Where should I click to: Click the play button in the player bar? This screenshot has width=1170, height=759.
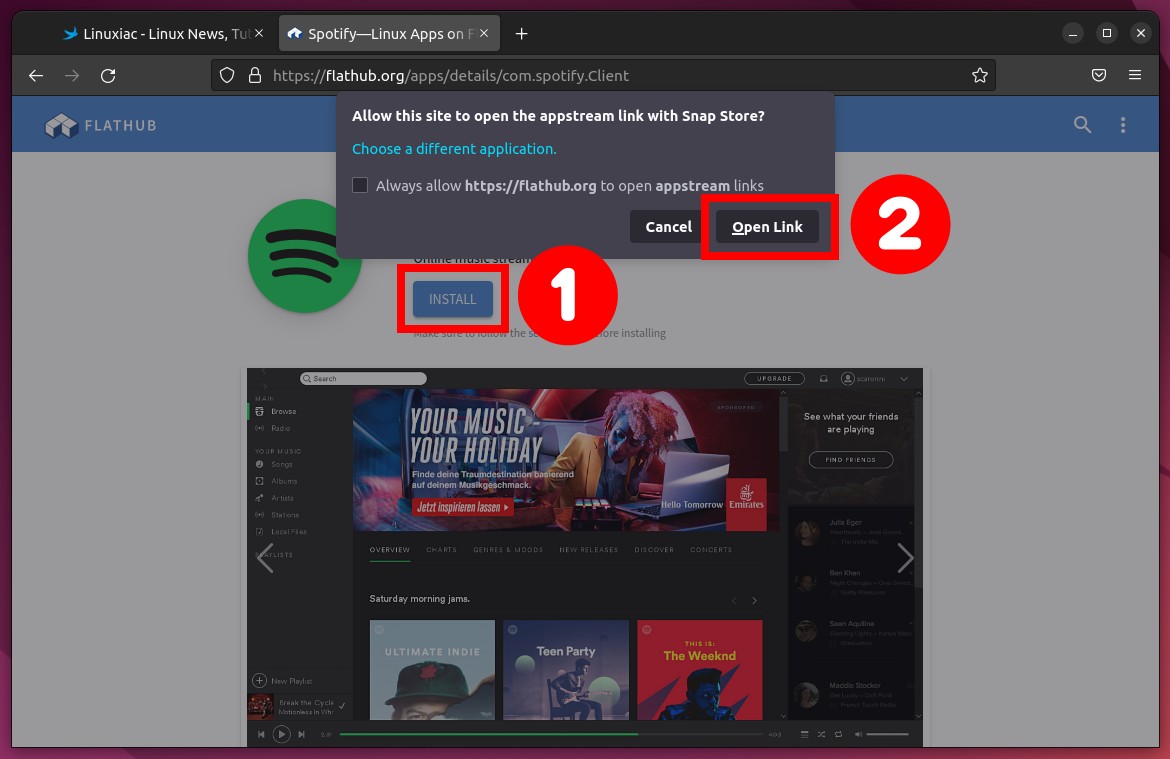coord(281,734)
